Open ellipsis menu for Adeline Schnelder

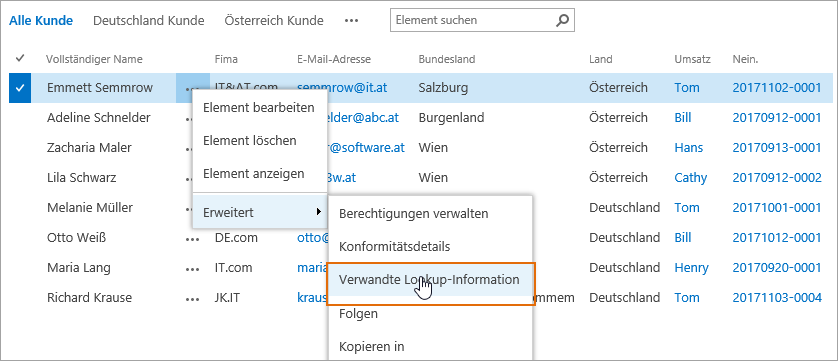(x=189, y=119)
